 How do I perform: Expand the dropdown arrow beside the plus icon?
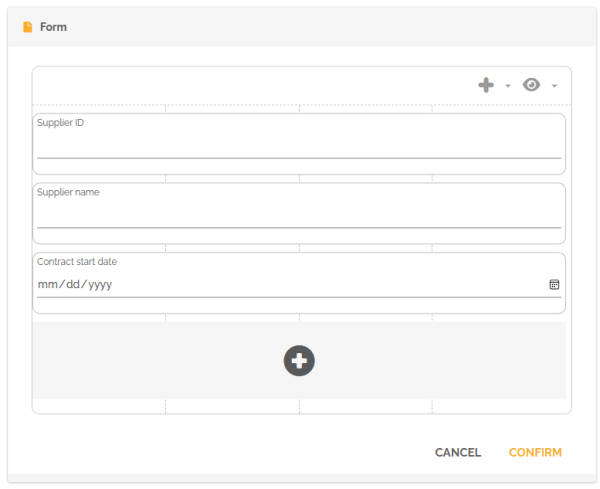click(508, 86)
